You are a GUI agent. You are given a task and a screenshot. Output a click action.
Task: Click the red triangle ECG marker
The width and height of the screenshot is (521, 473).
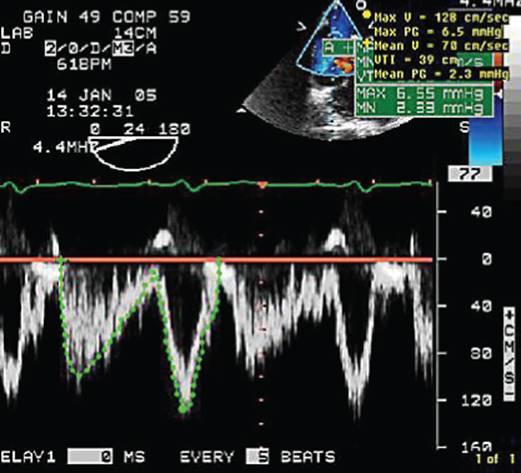coord(262,185)
